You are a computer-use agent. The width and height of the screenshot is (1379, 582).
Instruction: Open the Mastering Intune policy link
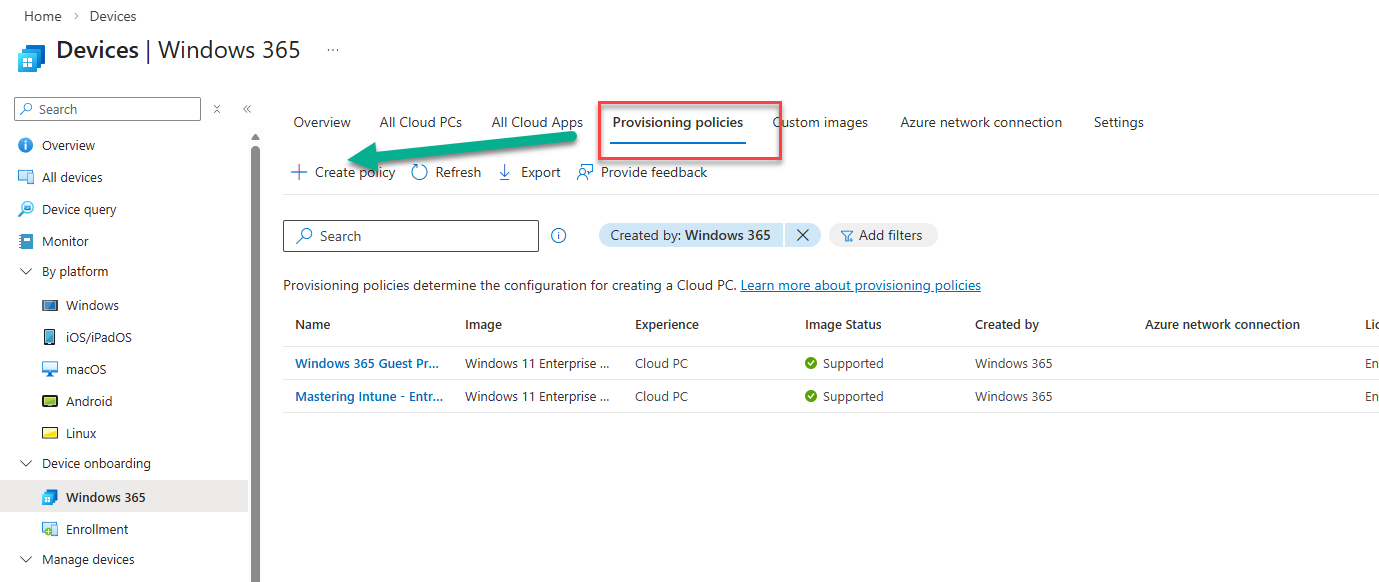(368, 396)
